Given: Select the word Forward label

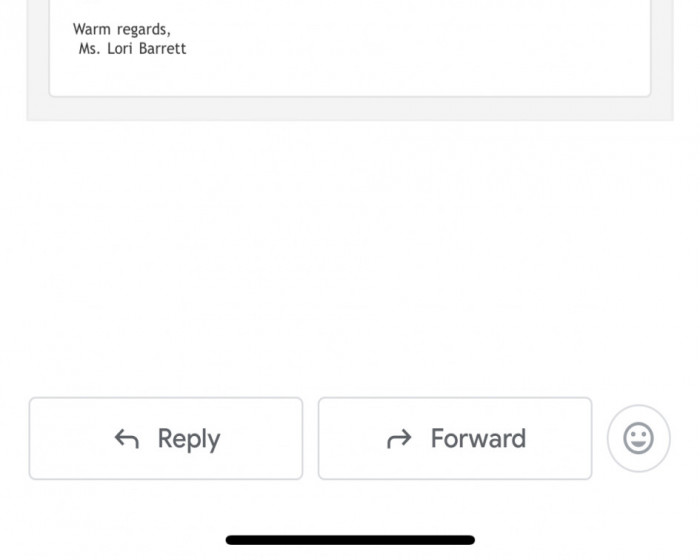Looking at the screenshot, I should [x=478, y=438].
